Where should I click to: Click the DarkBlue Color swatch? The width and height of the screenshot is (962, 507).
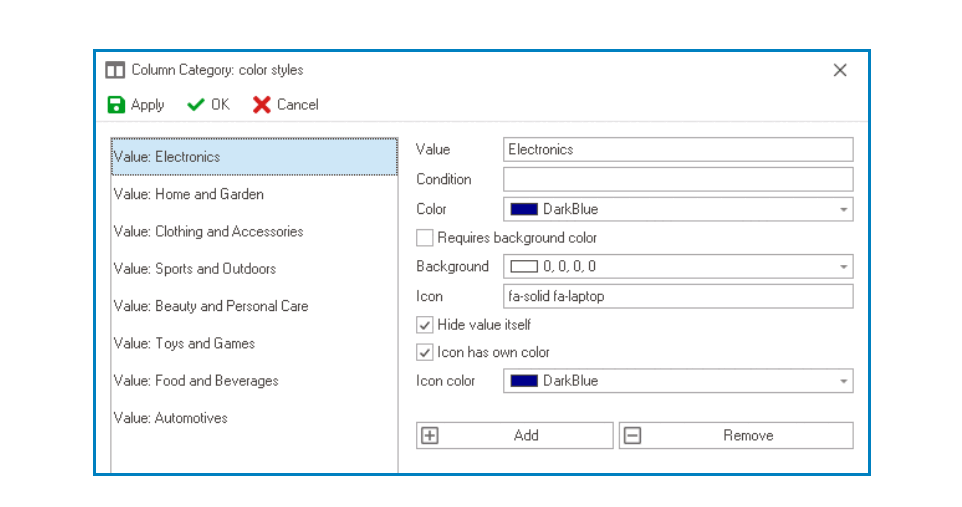point(524,210)
